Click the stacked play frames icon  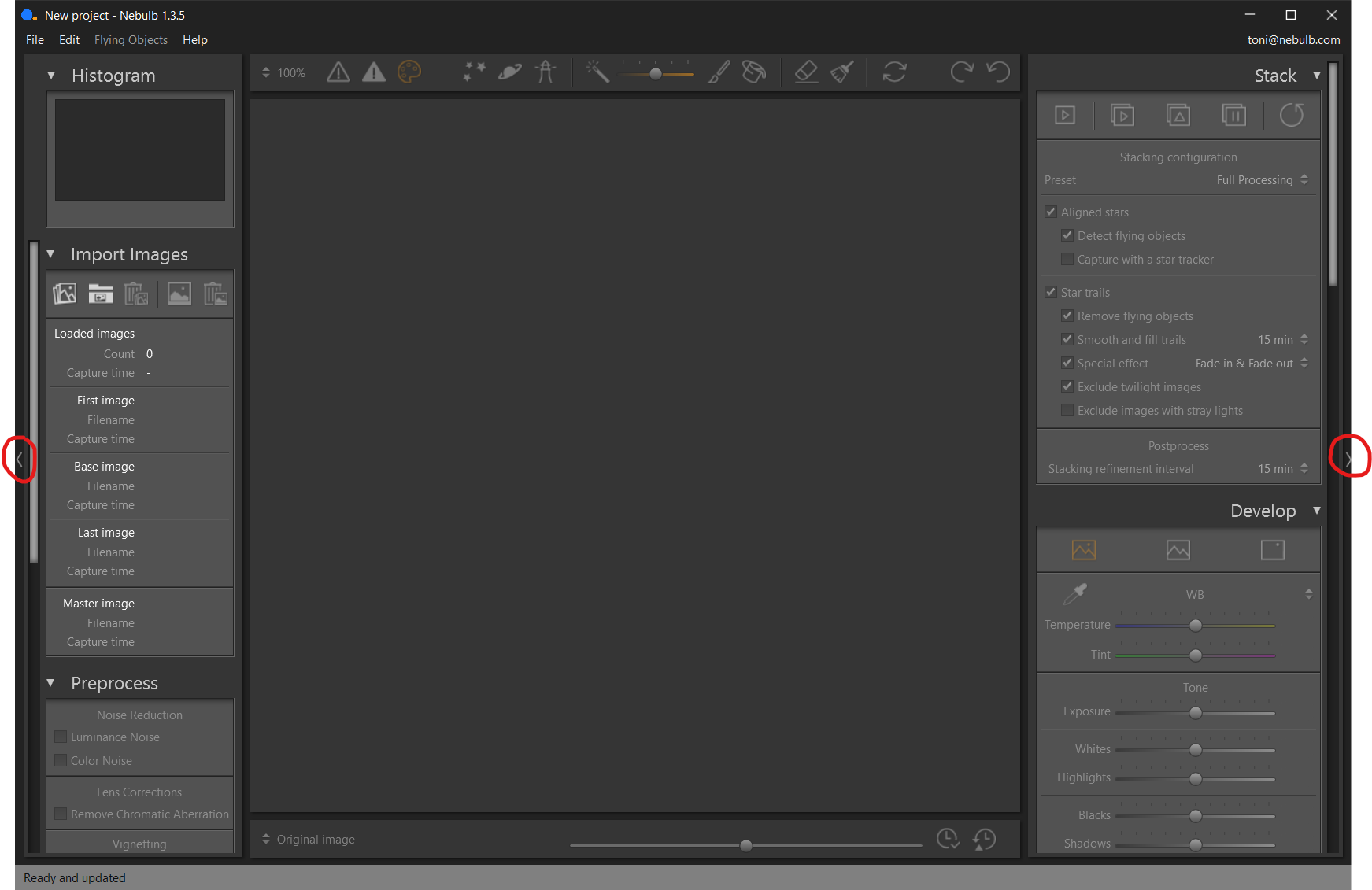tap(1122, 116)
